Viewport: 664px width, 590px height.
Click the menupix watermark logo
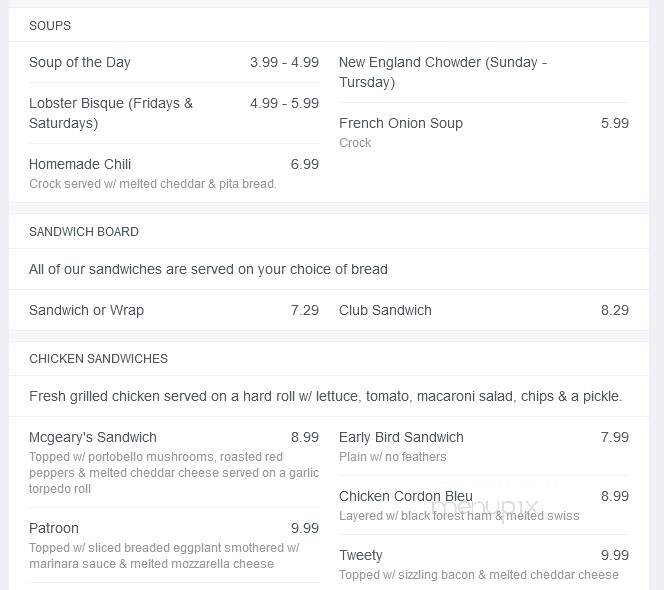(x=484, y=507)
